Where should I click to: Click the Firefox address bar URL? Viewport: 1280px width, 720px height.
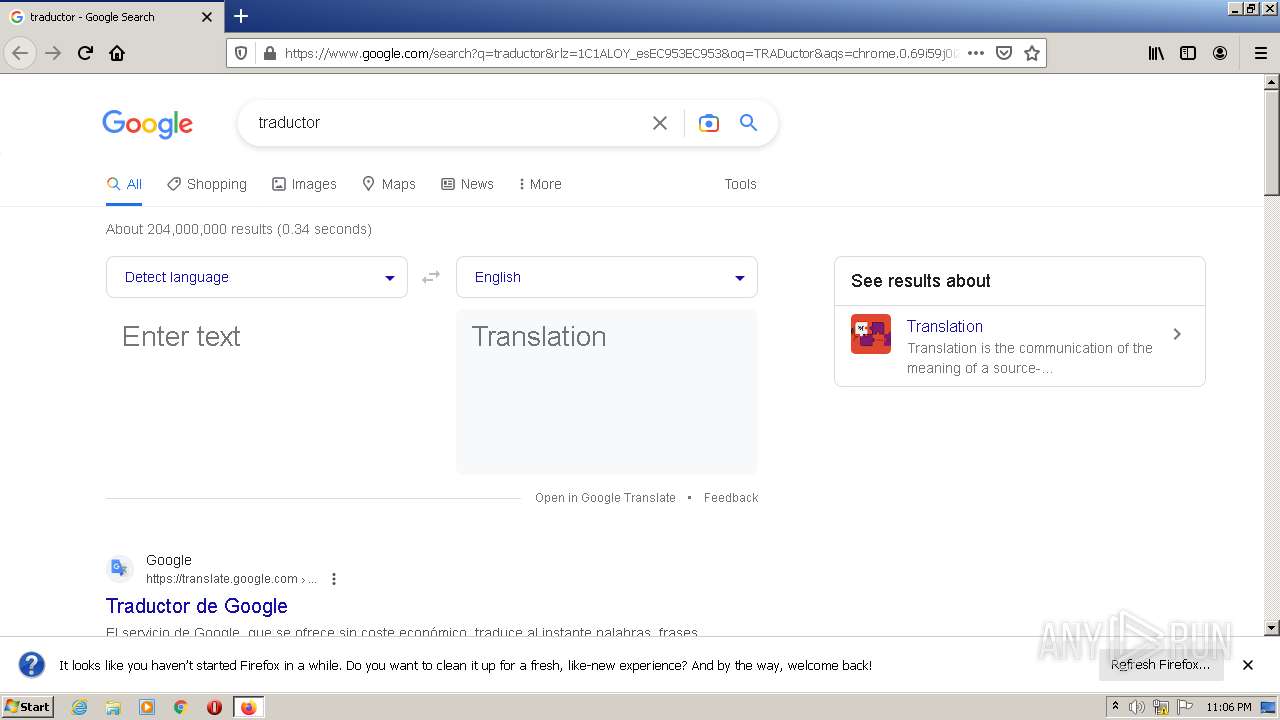click(620, 53)
